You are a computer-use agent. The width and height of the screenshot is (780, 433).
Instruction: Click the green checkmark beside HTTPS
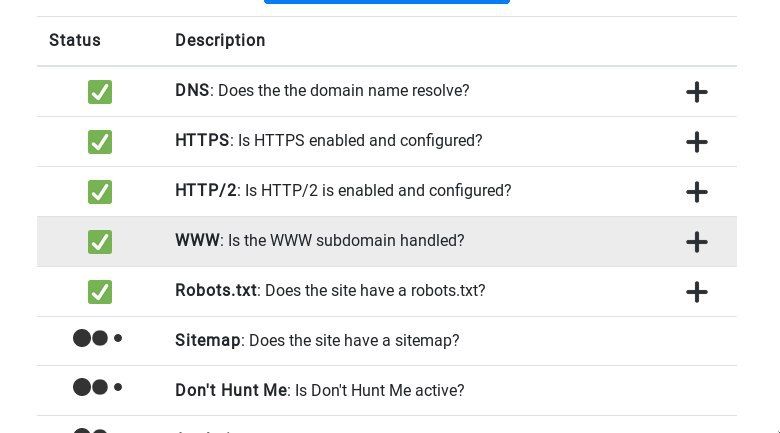click(x=99, y=142)
